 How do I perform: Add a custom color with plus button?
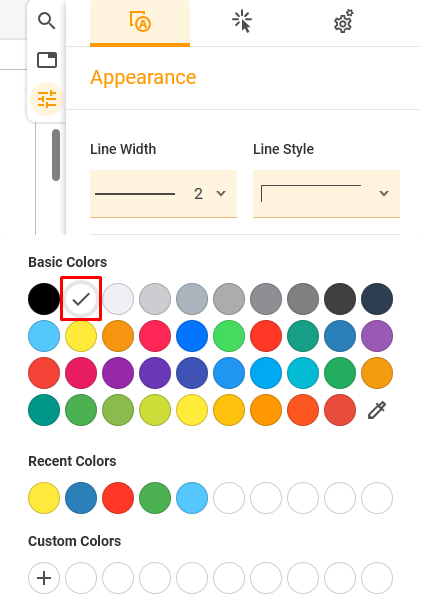point(44,578)
